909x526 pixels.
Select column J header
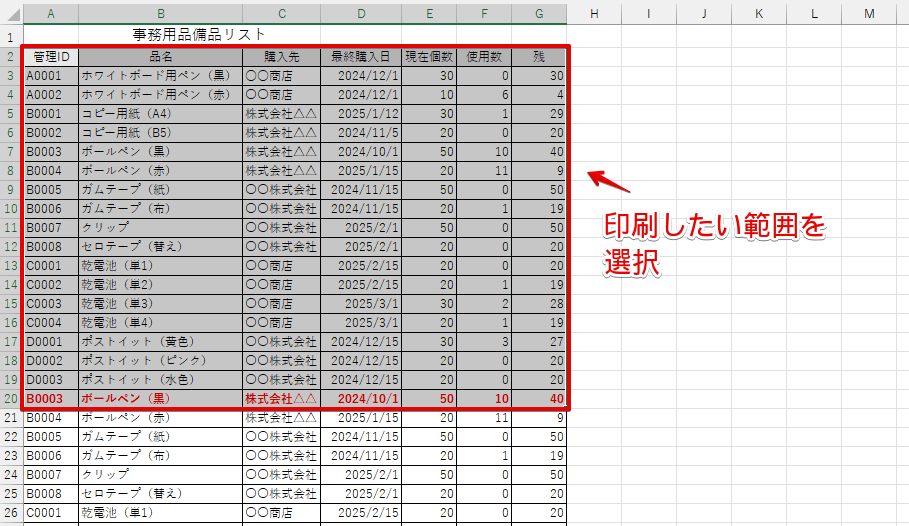pos(704,13)
